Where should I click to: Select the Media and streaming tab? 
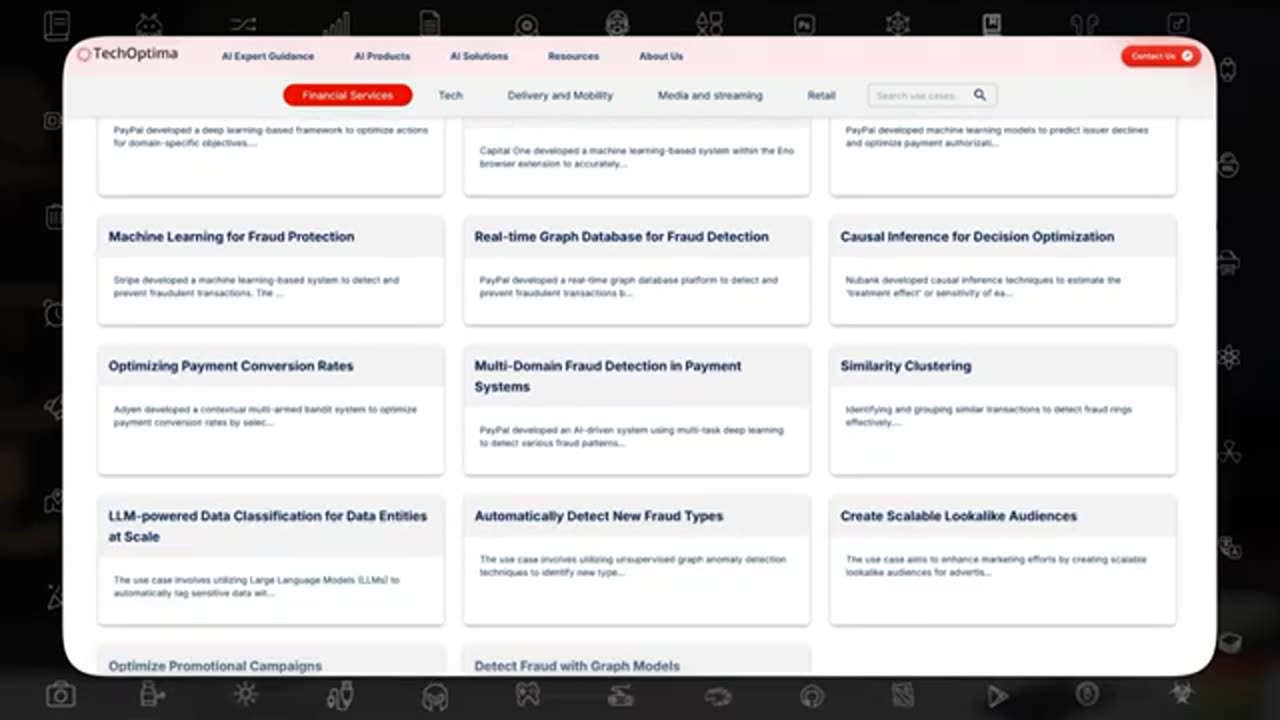(710, 95)
